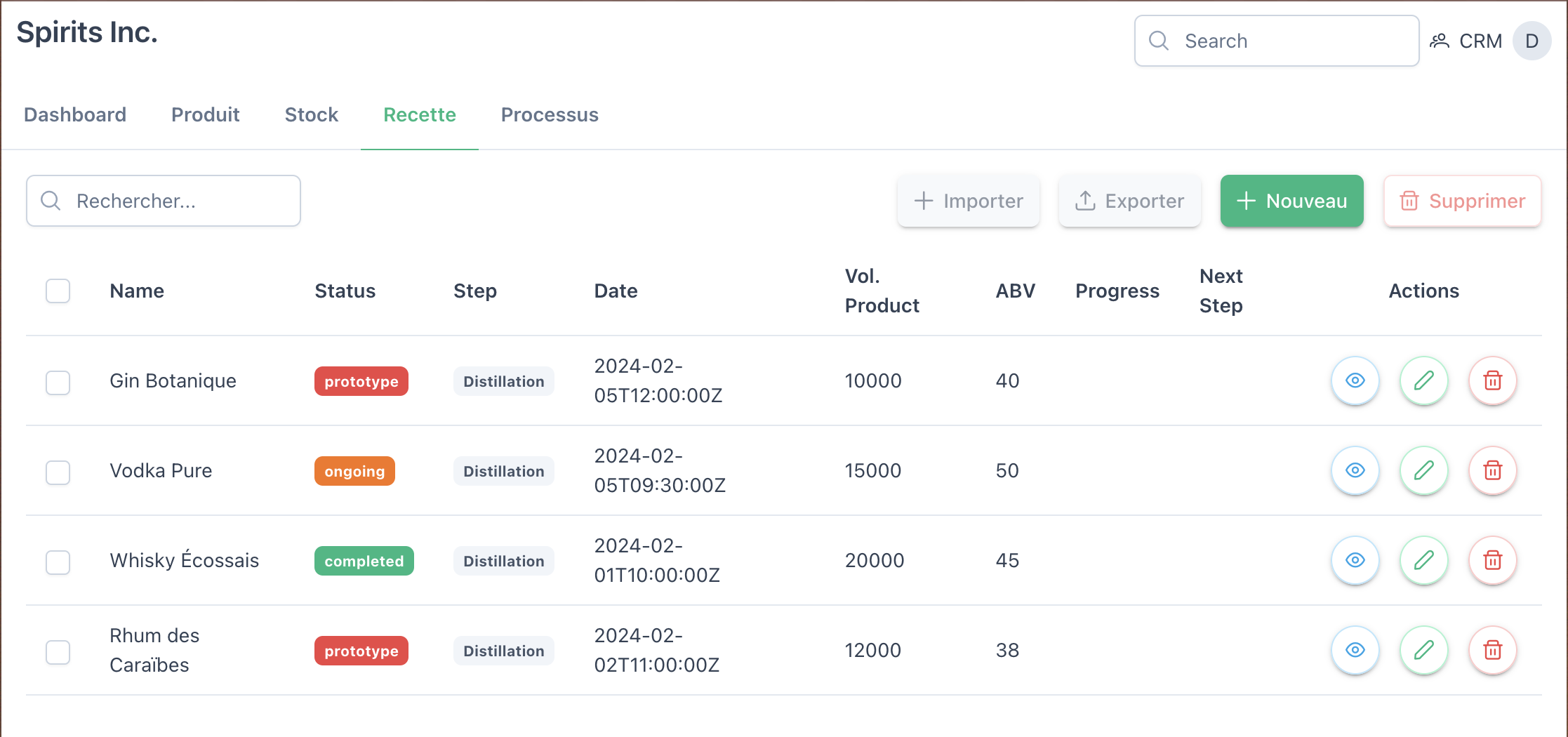Select the Gin Botanique row checkbox
The image size is (1568, 737).
[x=58, y=383]
